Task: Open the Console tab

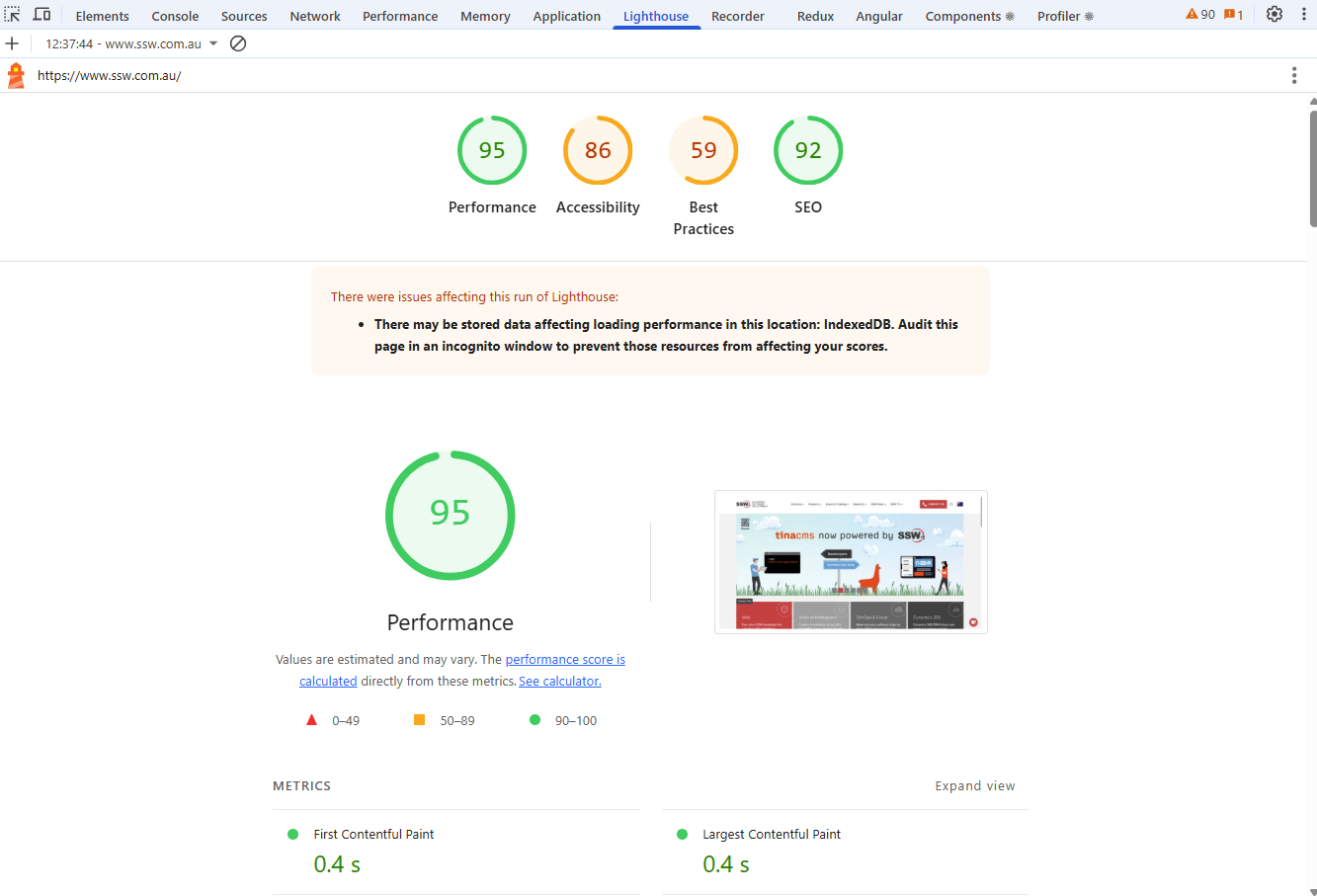Action: [175, 16]
